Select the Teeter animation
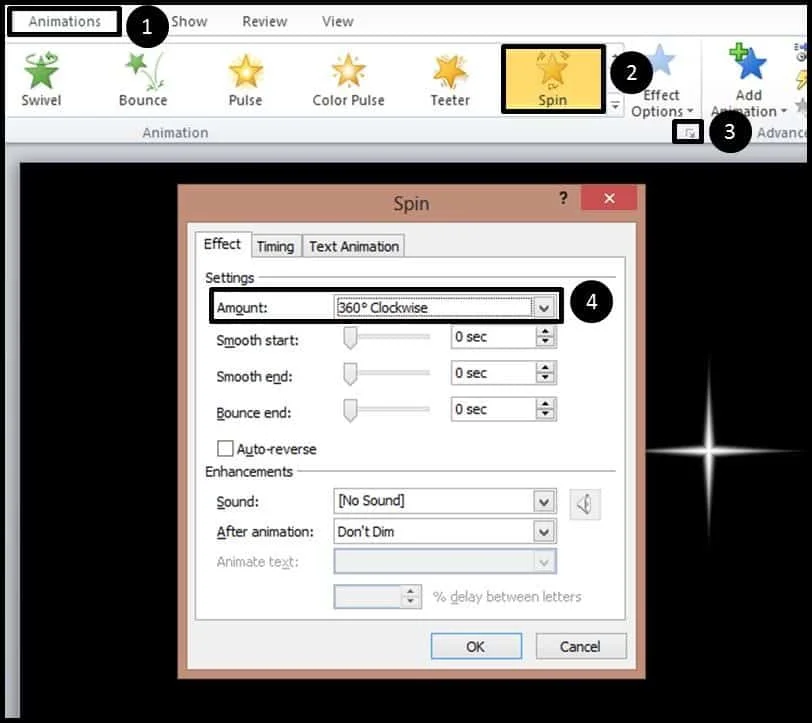 coord(450,79)
